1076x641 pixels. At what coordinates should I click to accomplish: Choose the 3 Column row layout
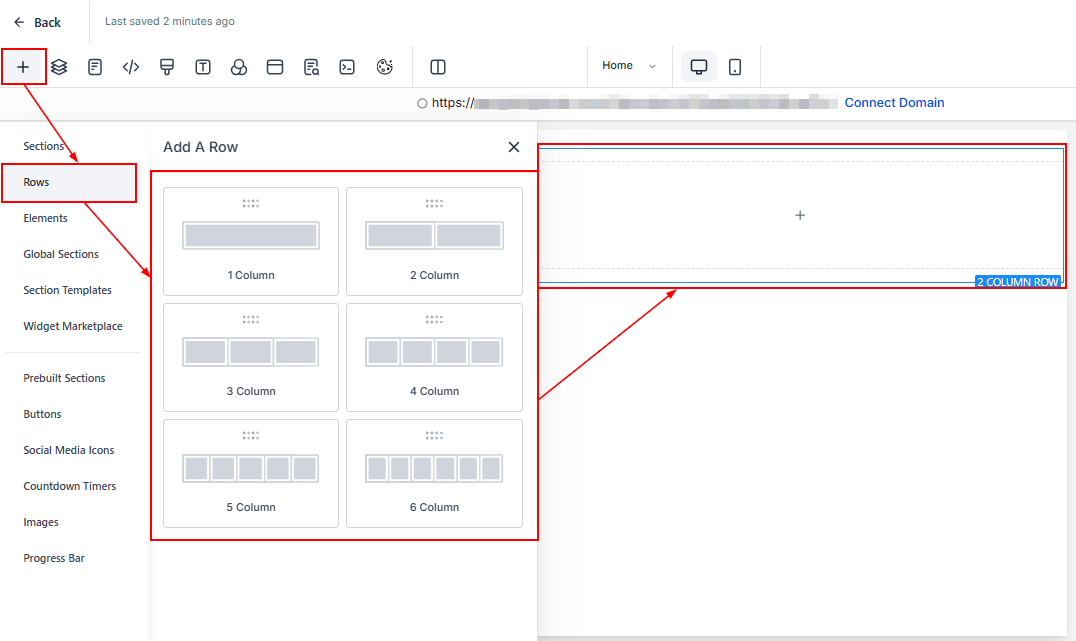pyautogui.click(x=251, y=357)
